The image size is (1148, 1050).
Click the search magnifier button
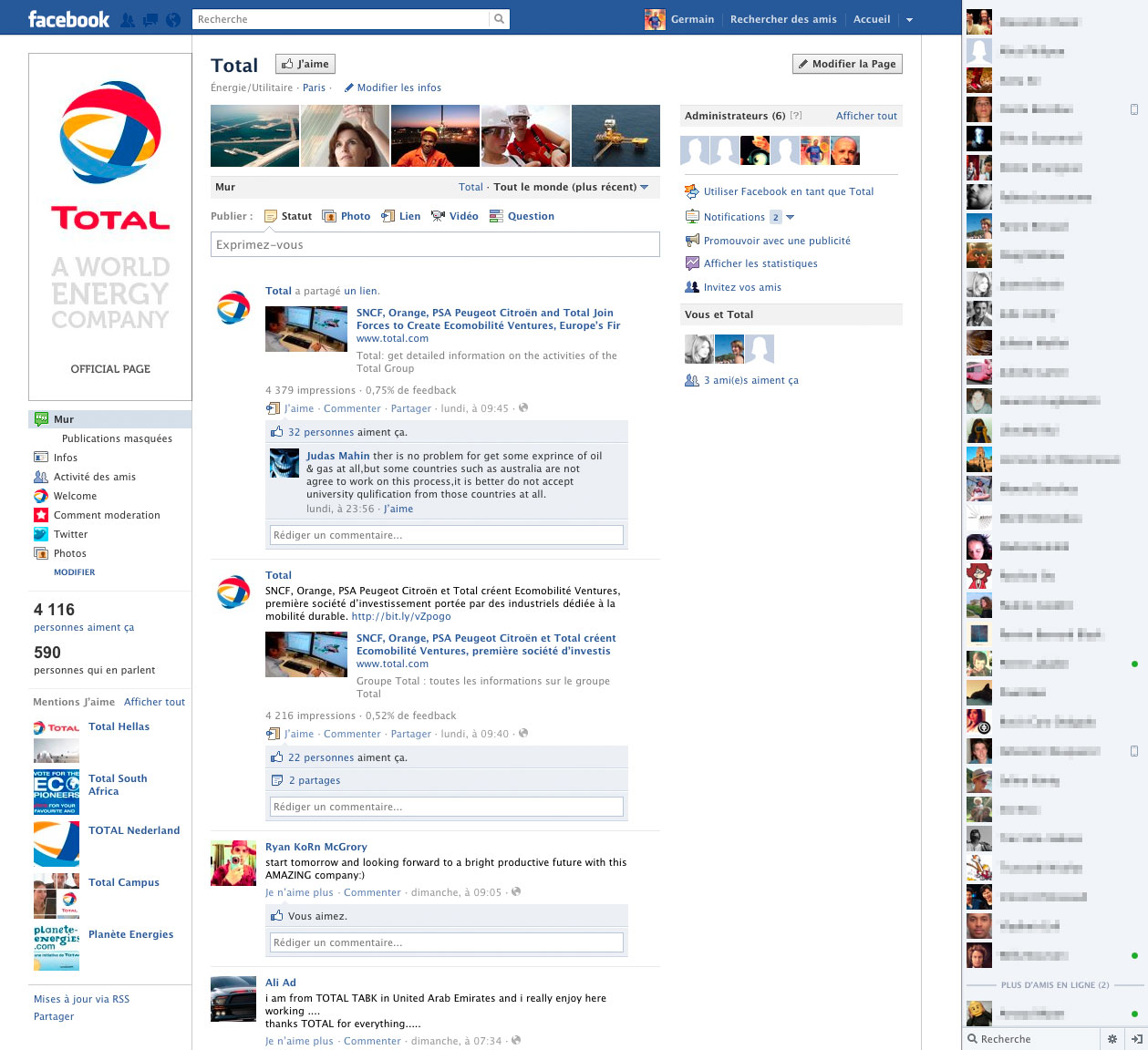pyautogui.click(x=500, y=19)
